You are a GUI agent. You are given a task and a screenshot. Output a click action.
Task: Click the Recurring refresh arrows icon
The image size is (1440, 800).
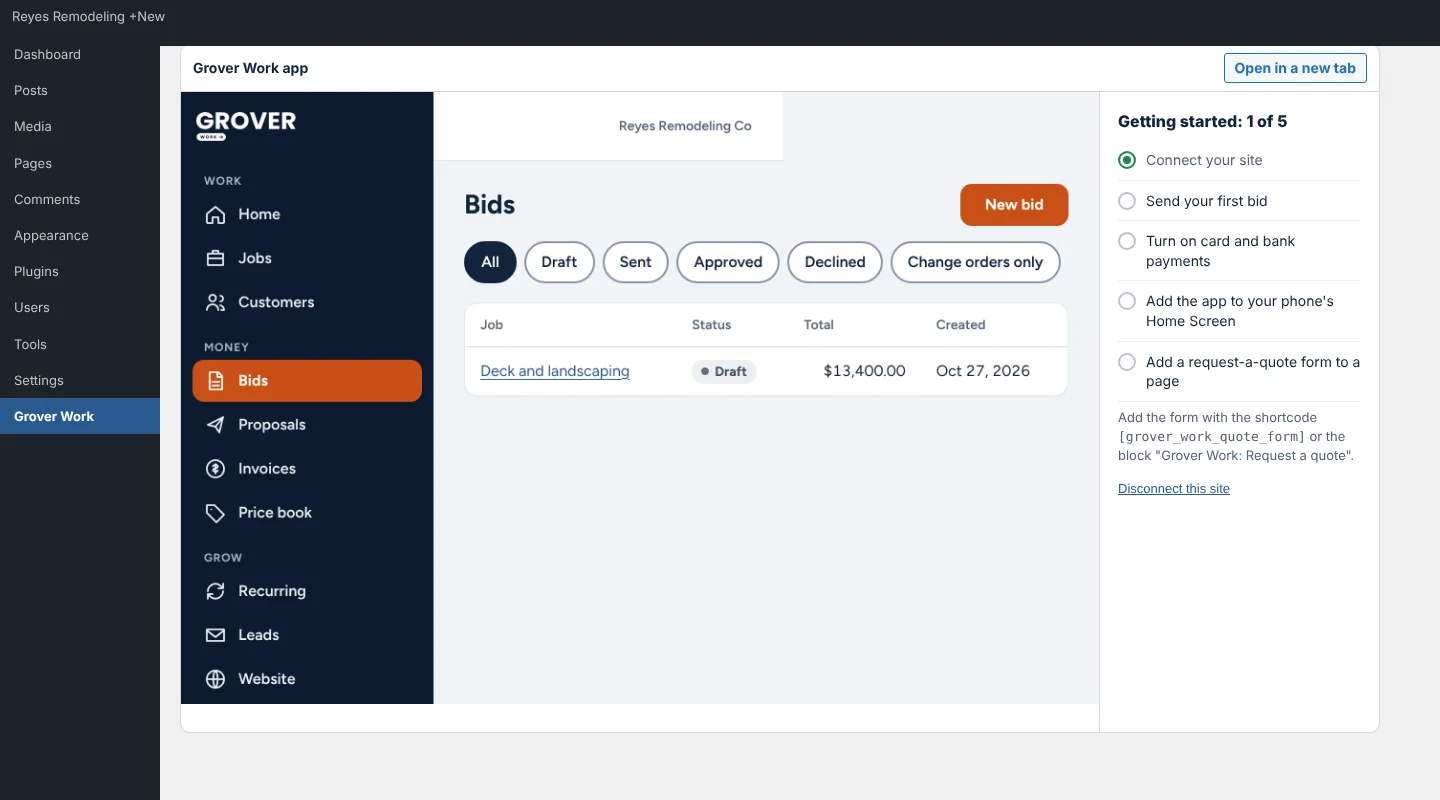point(215,591)
